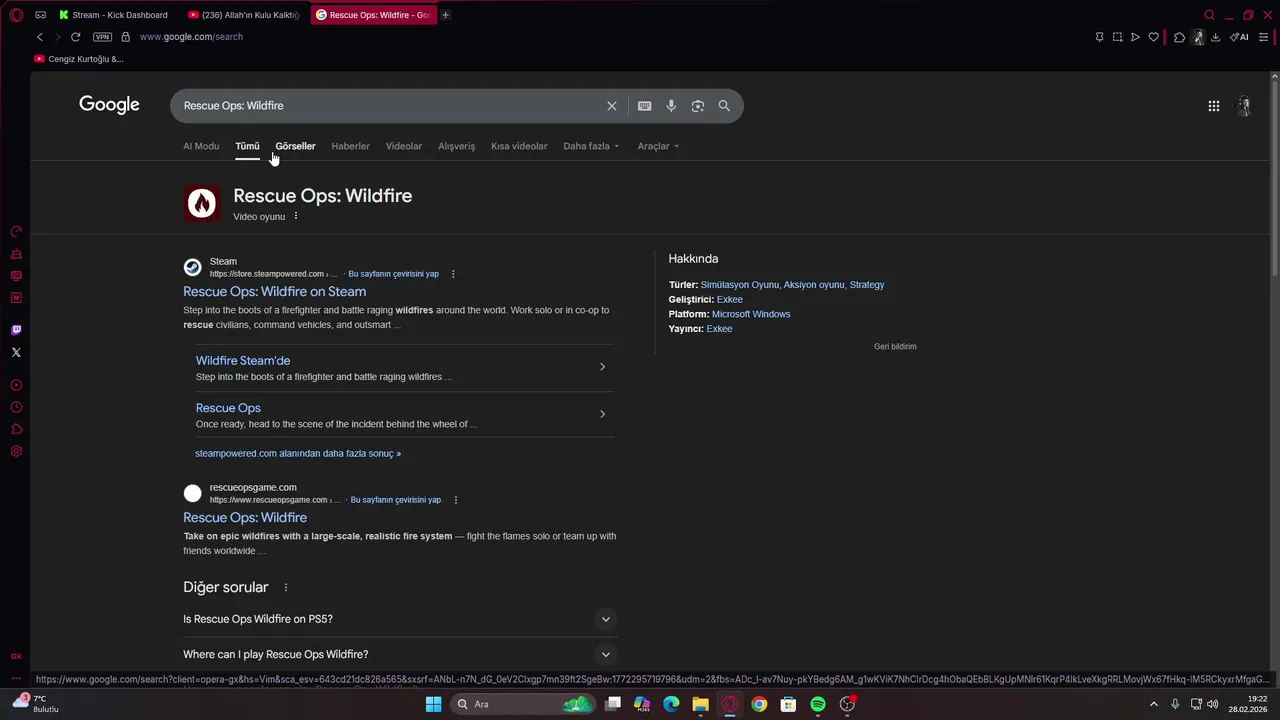1280x720 pixels.
Task: Select the Videolar search tab
Action: [404, 146]
